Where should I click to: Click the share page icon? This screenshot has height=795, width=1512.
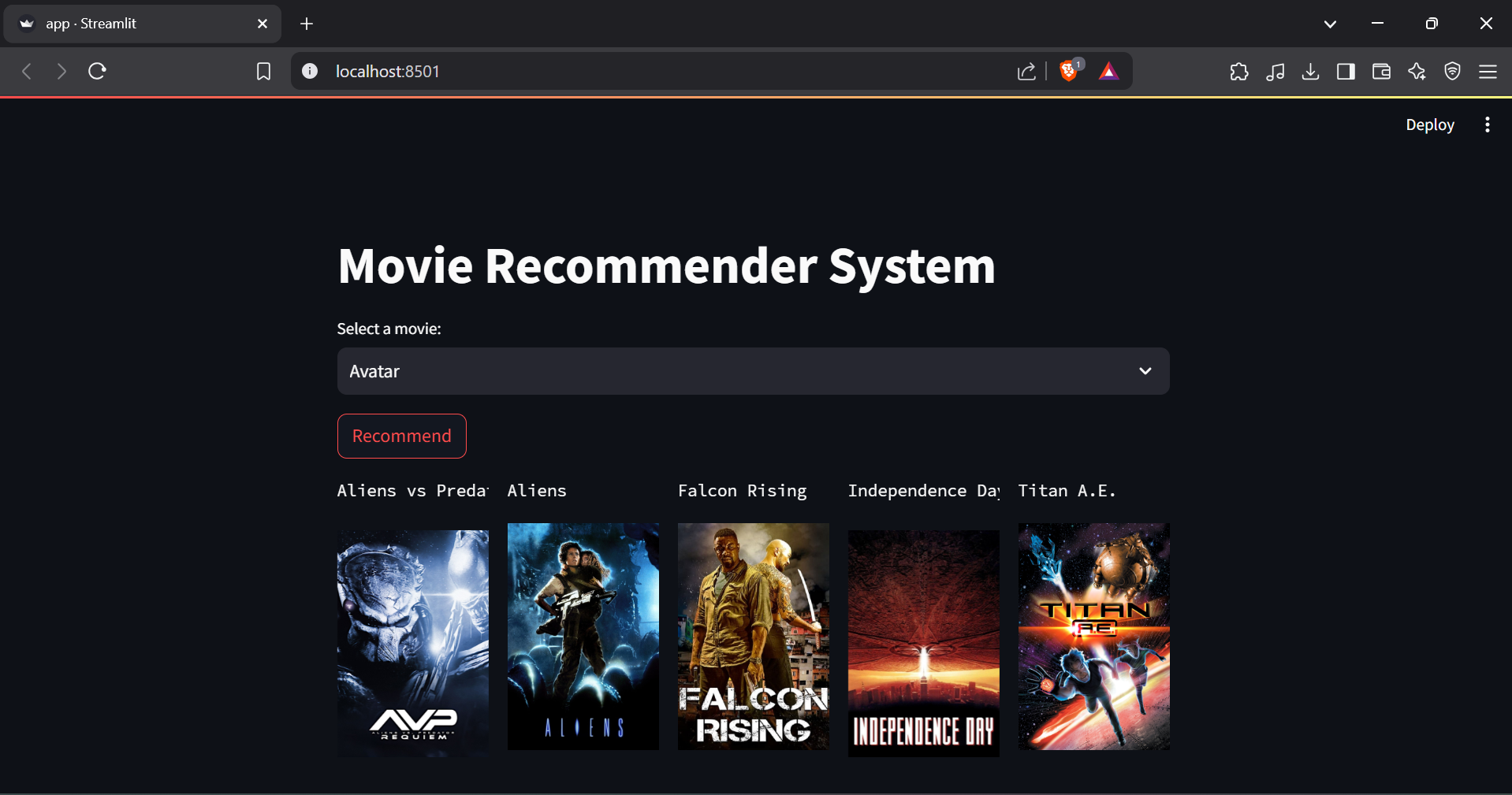coord(1026,72)
